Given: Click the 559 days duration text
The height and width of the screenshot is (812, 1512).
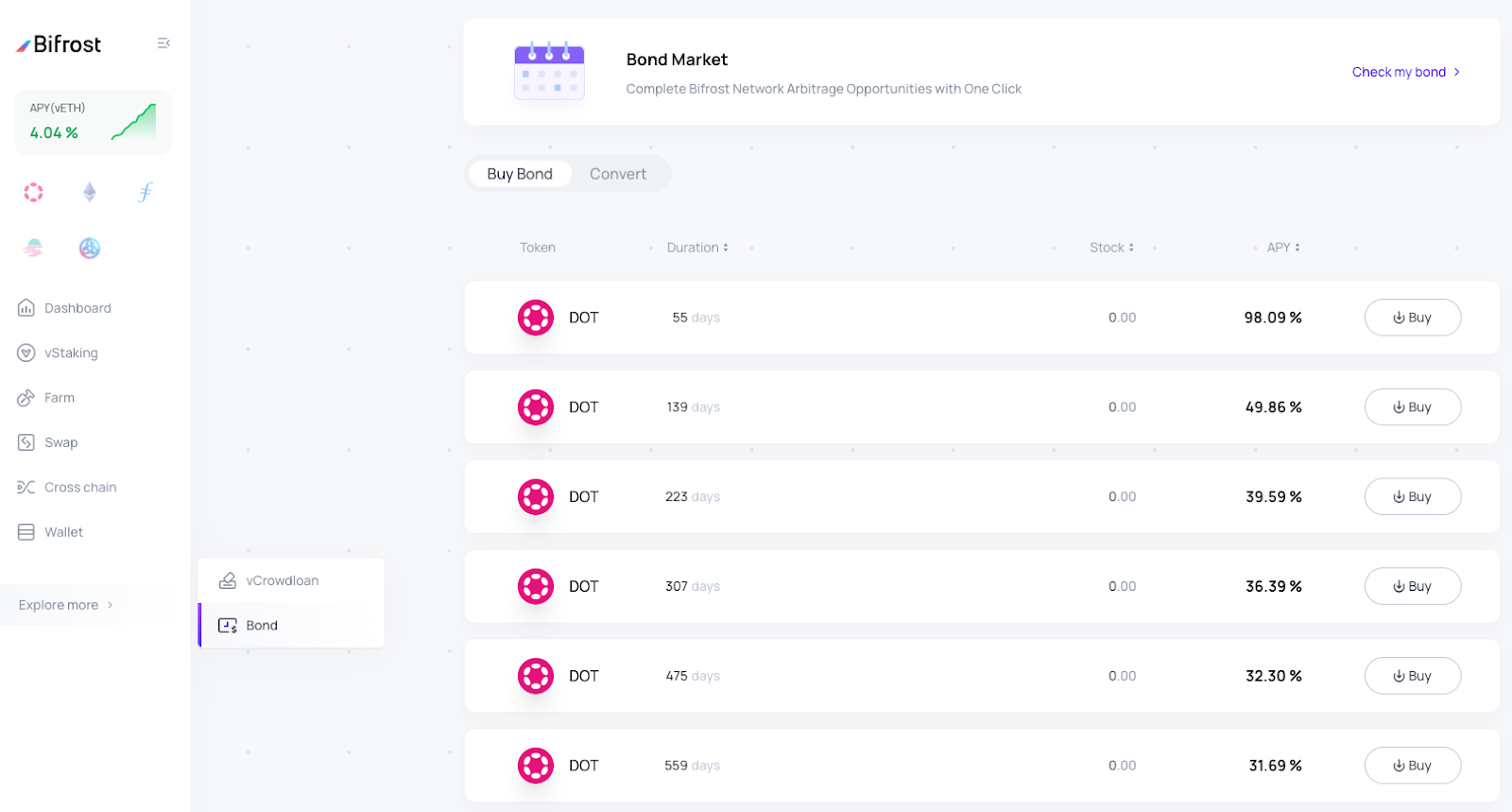Looking at the screenshot, I should tap(693, 766).
